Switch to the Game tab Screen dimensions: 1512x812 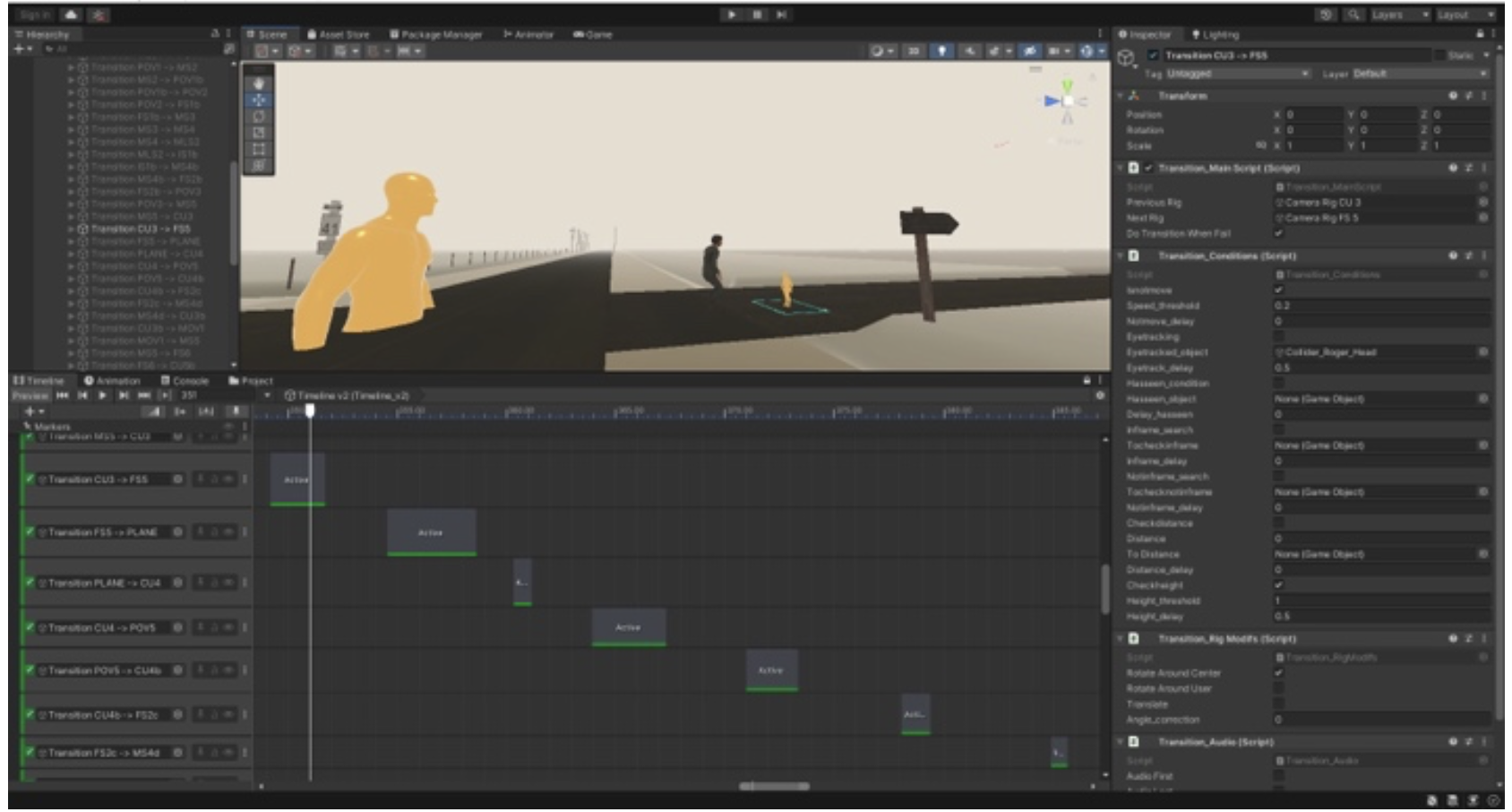[x=593, y=35]
